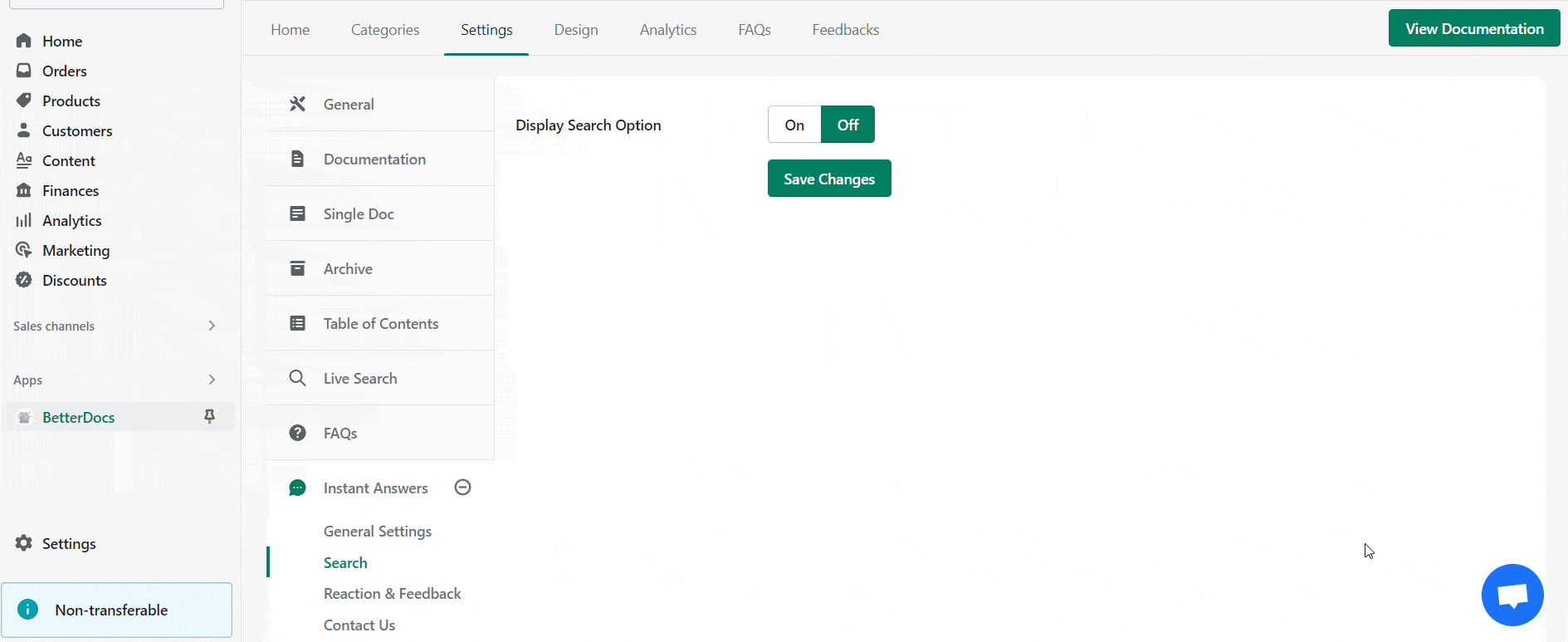Open Customers in the sidebar

pos(77,130)
